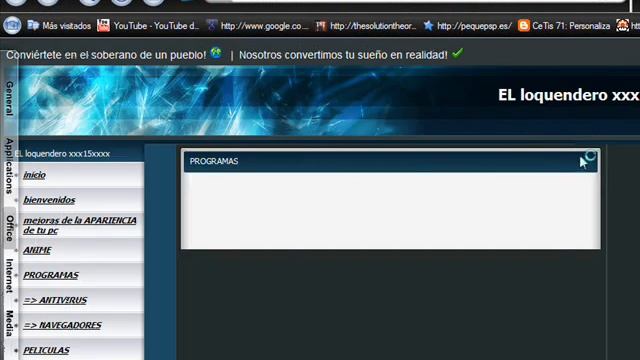Open the bienvenidos menu link
This screenshot has height=360, width=640.
(49, 200)
